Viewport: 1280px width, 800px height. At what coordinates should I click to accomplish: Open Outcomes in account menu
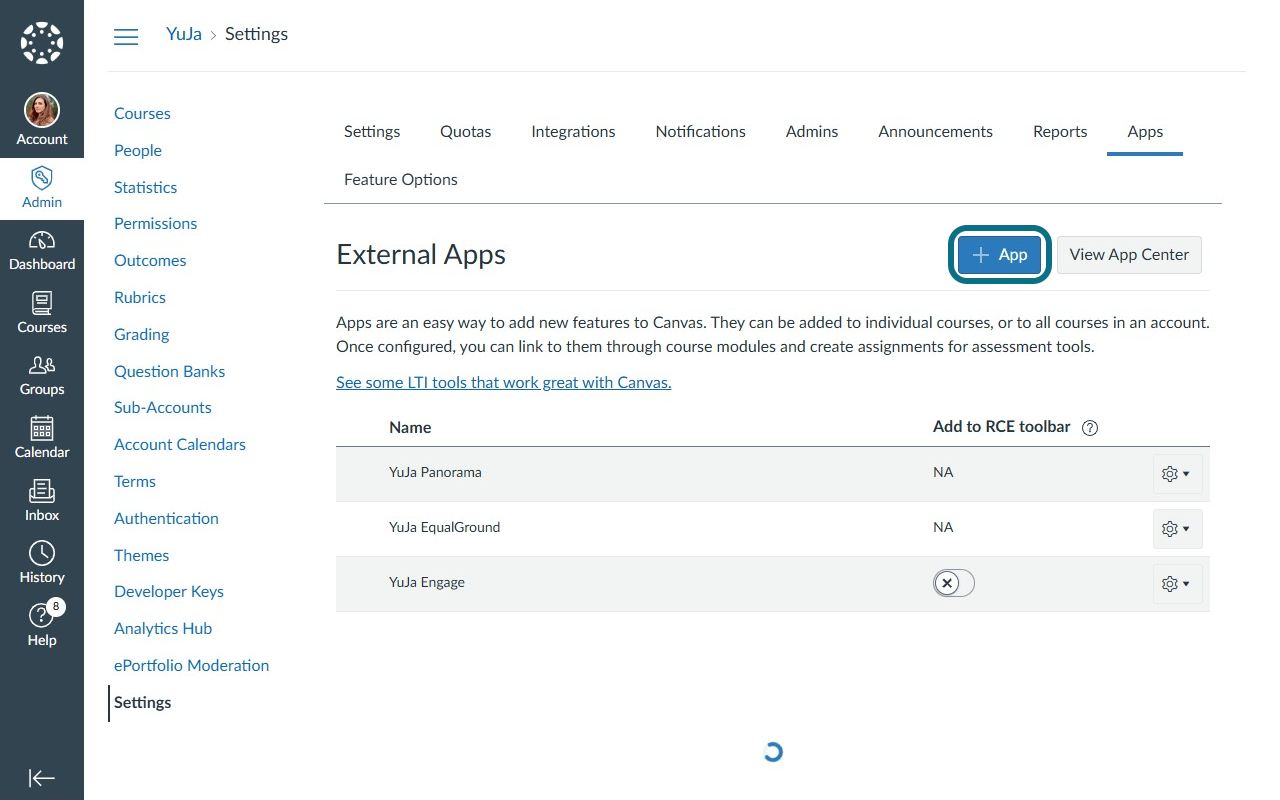click(x=150, y=261)
